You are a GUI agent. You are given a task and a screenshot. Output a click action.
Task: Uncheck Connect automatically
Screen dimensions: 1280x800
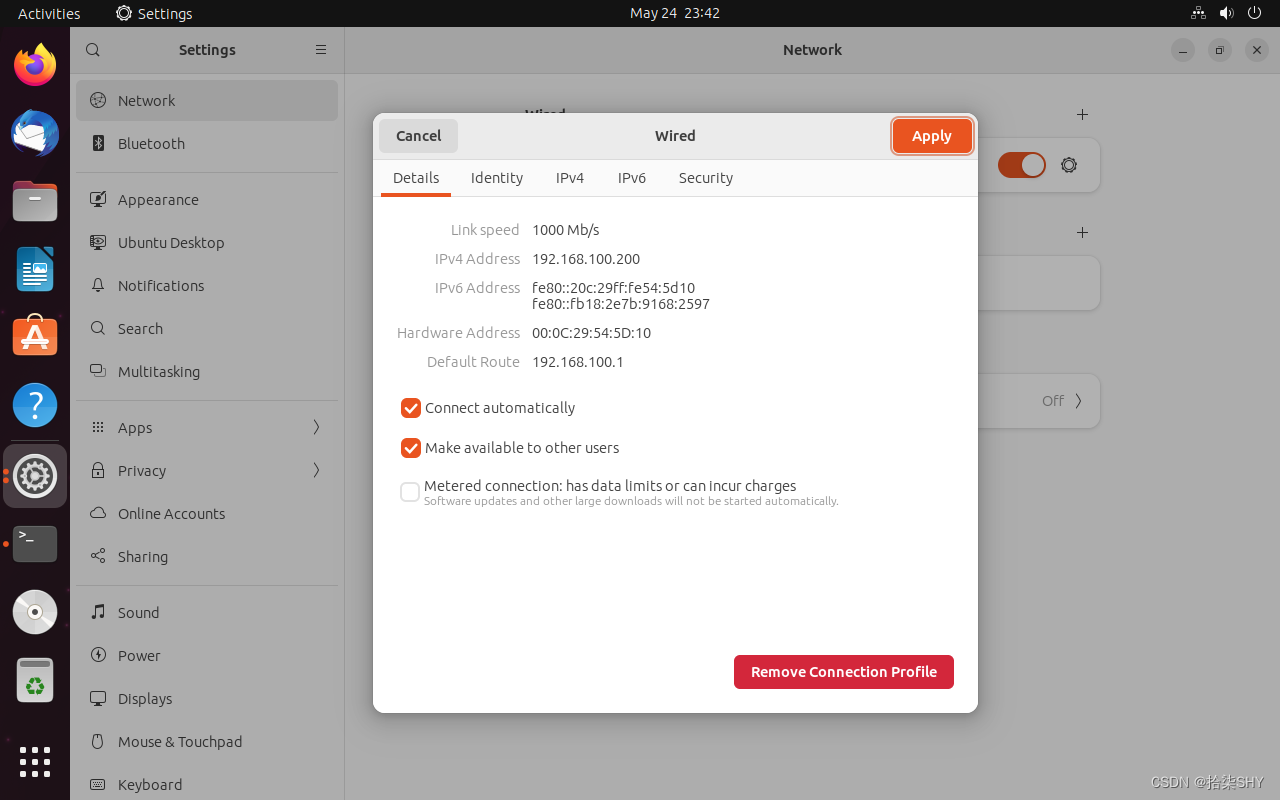coord(410,408)
